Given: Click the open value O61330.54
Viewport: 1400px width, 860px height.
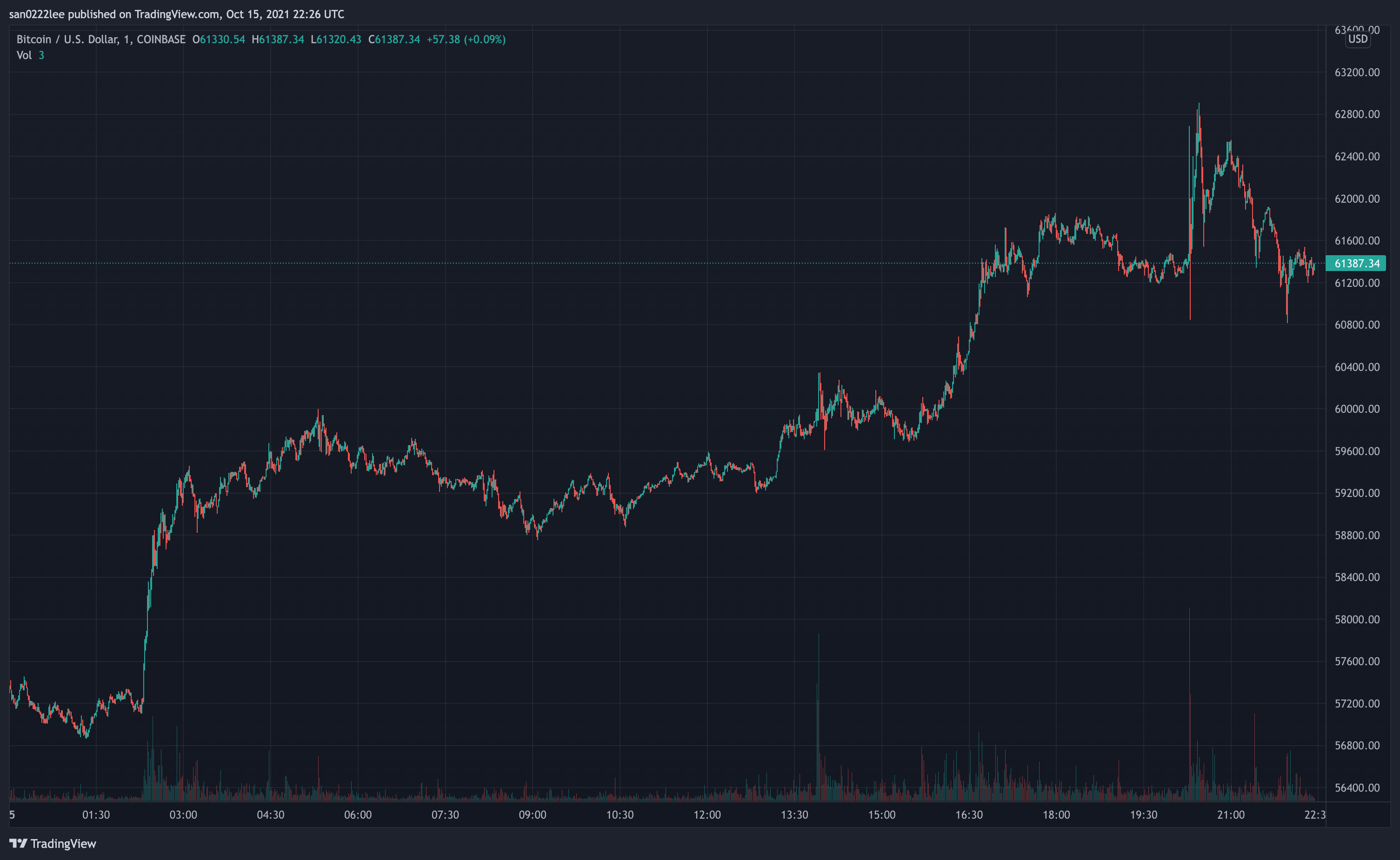Looking at the screenshot, I should tap(219, 39).
